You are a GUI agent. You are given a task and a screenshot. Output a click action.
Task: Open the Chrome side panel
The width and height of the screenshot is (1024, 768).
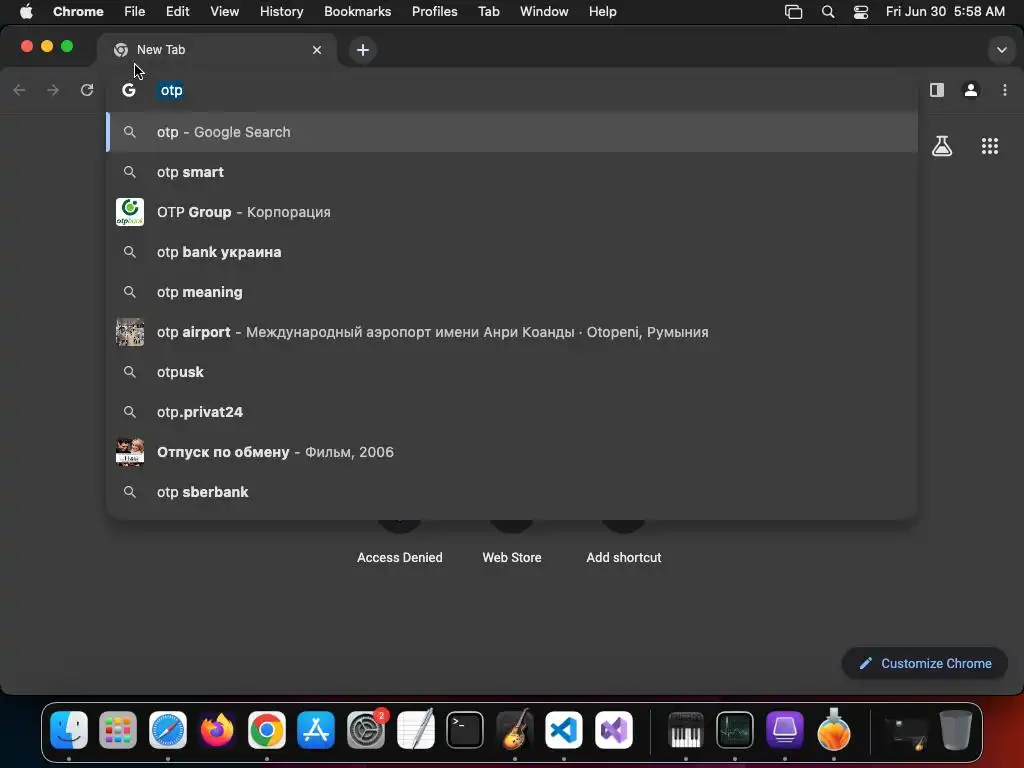[936, 90]
